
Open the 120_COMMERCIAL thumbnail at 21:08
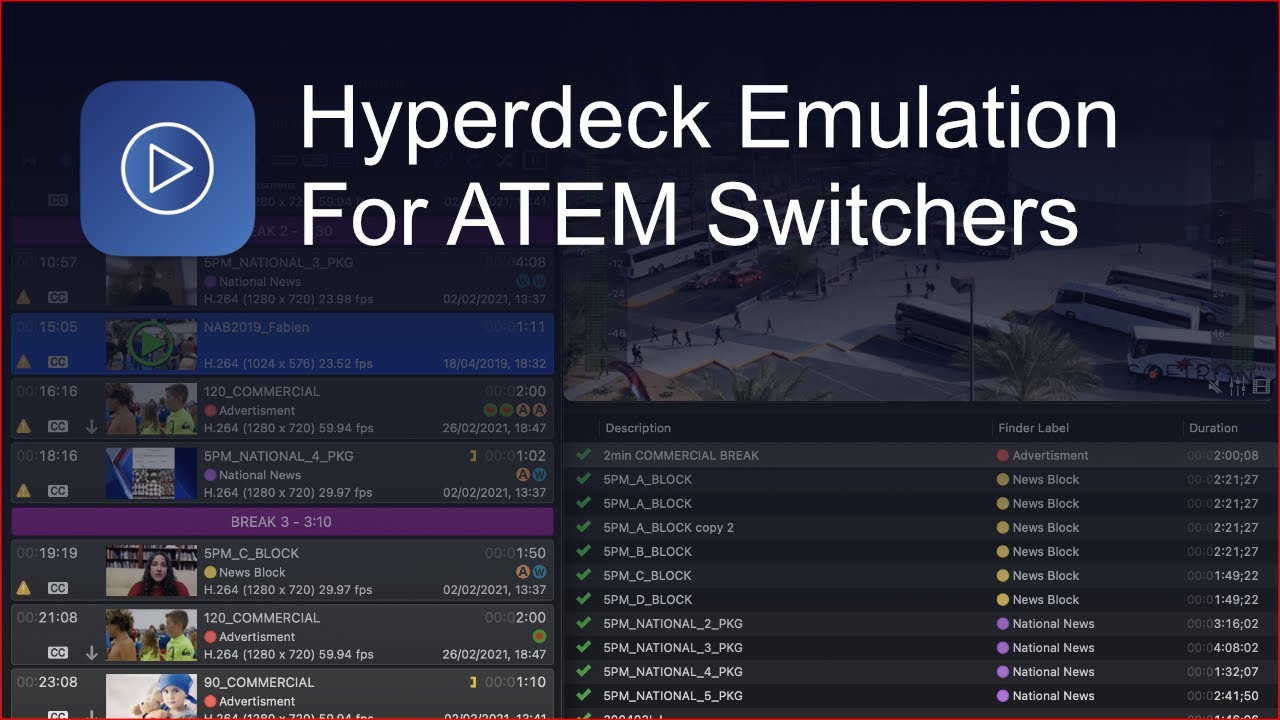point(151,635)
